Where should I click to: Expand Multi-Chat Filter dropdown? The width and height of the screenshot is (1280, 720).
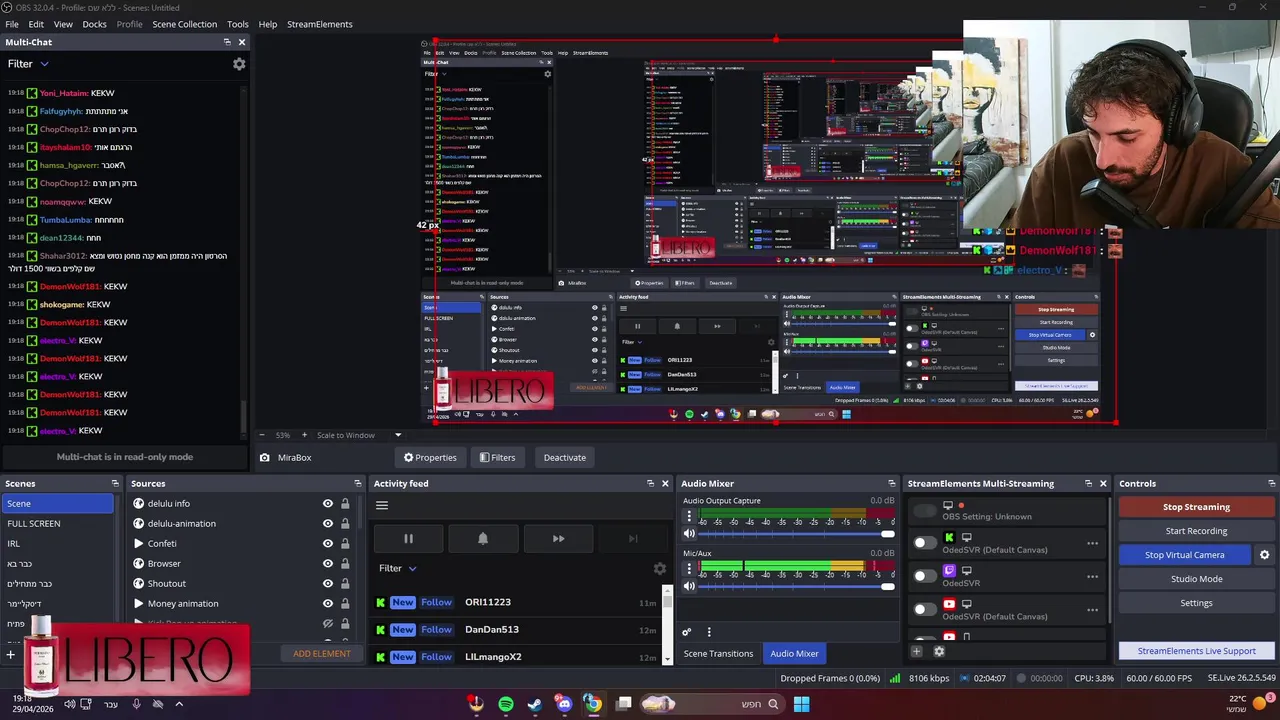pyautogui.click(x=28, y=64)
